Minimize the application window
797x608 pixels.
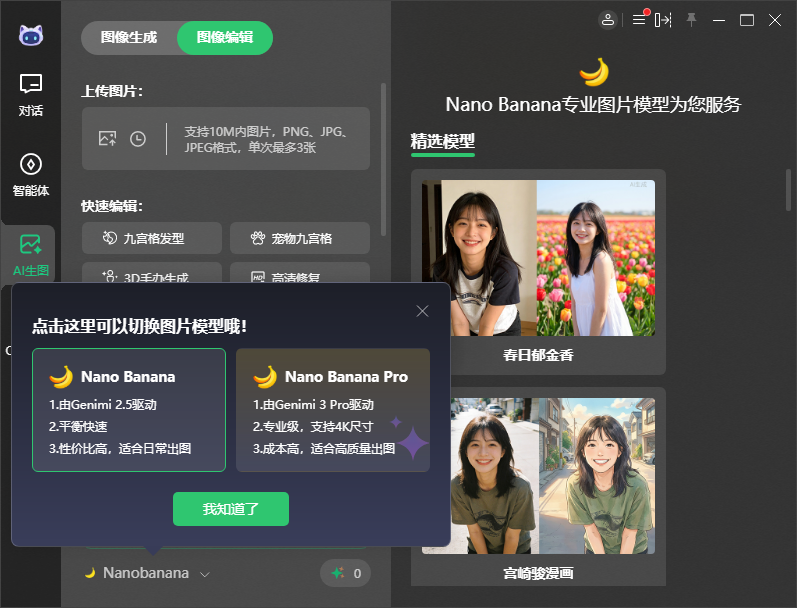tap(719, 20)
